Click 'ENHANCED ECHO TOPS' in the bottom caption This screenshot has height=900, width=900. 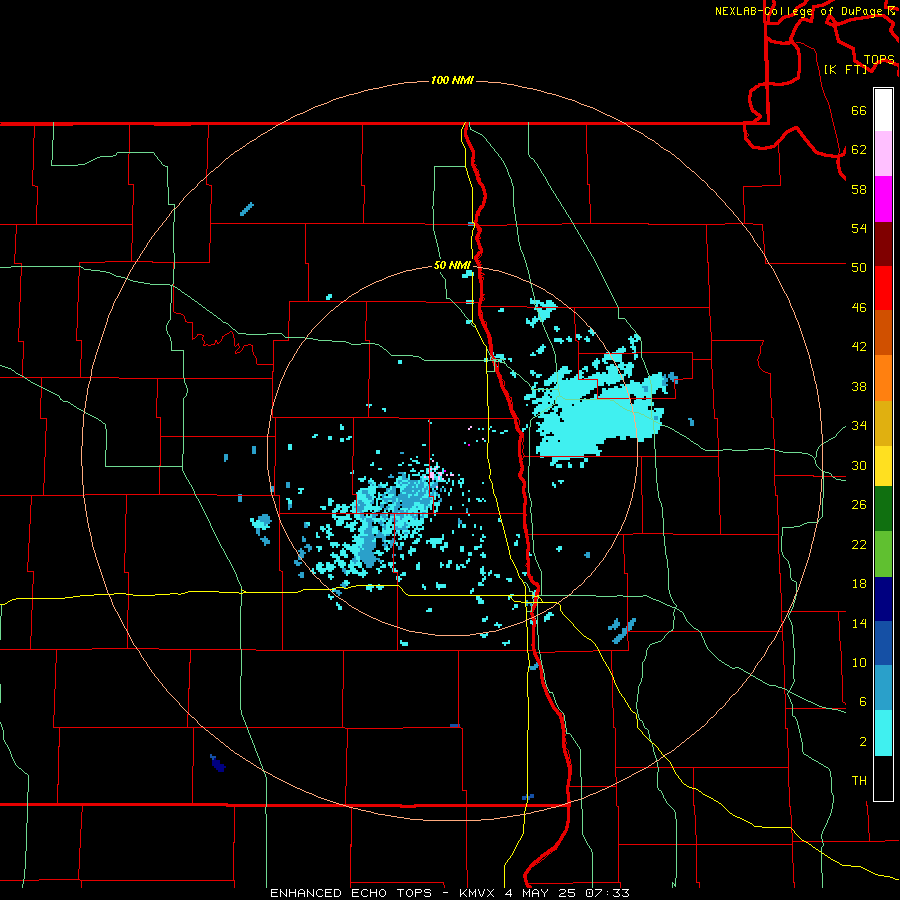click(x=351, y=893)
